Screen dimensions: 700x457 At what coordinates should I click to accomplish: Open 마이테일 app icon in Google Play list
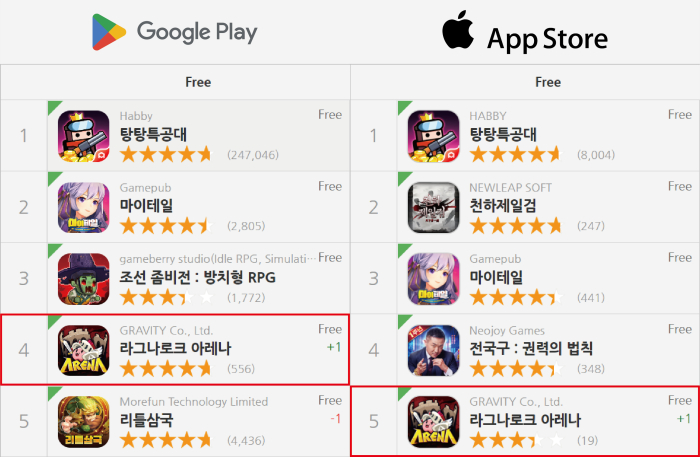point(83,208)
